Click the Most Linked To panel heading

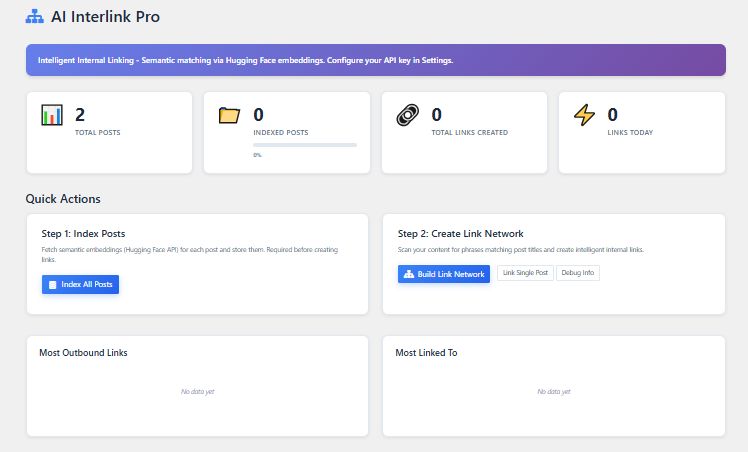point(426,353)
